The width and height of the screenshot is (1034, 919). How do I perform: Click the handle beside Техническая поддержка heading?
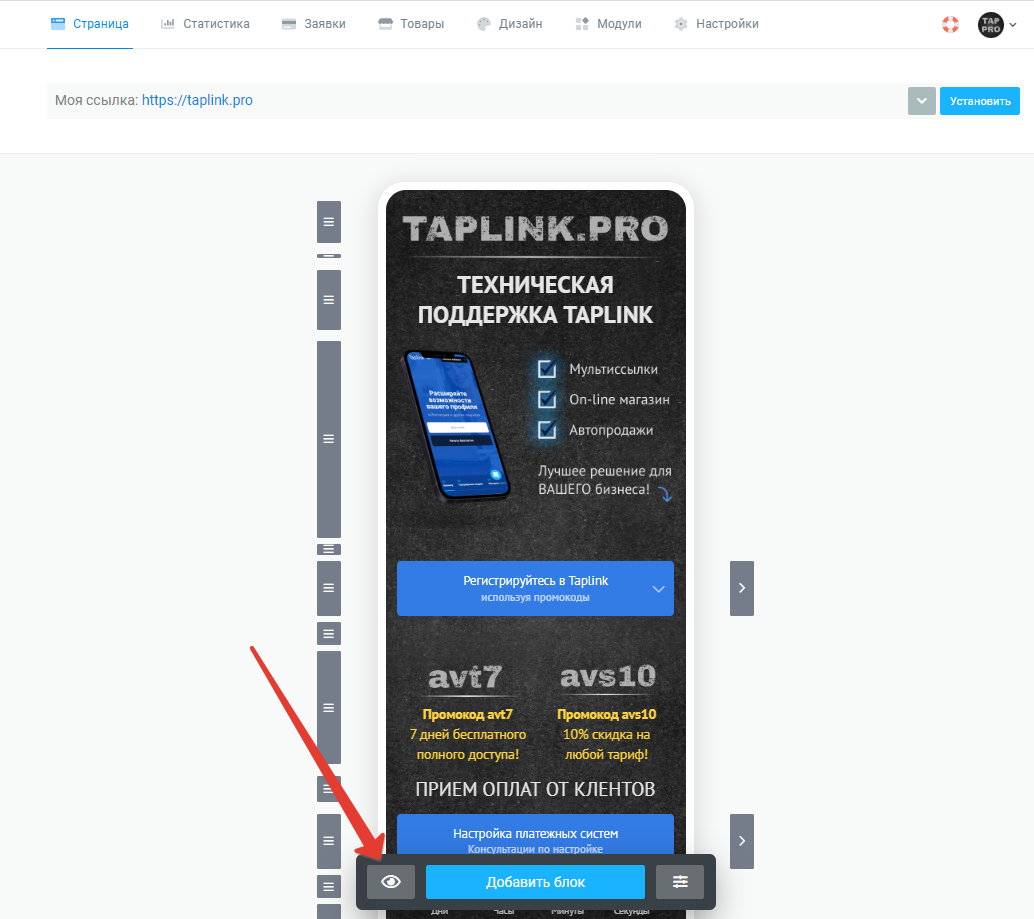coord(329,300)
